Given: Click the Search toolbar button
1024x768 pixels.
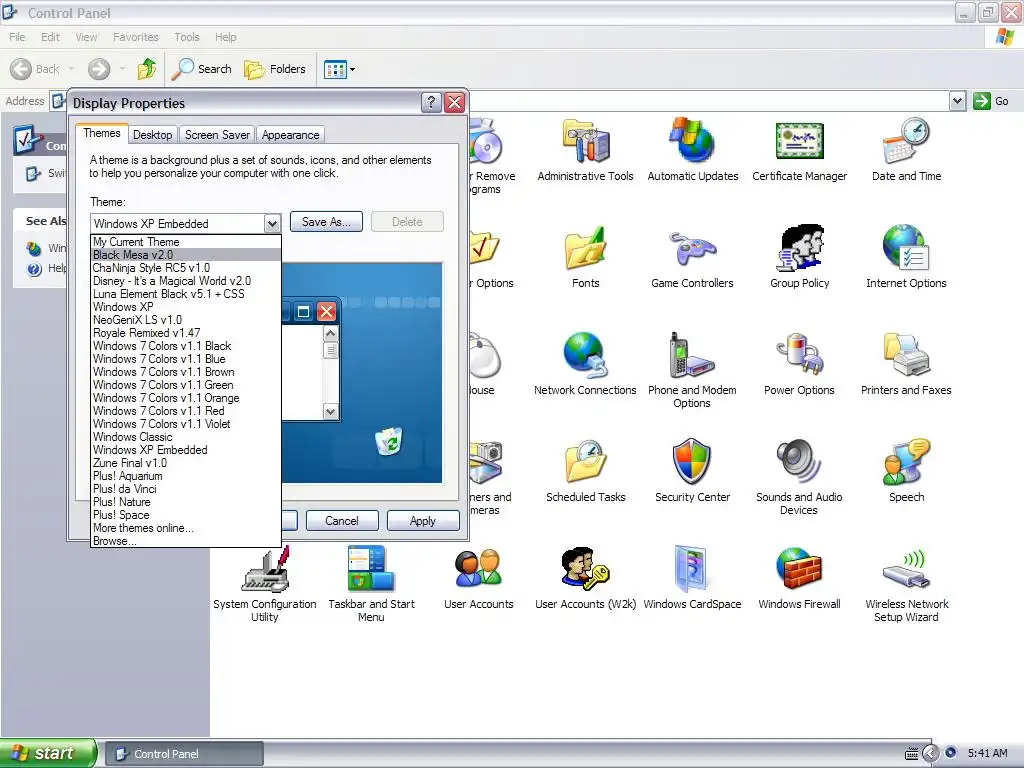Looking at the screenshot, I should point(201,69).
